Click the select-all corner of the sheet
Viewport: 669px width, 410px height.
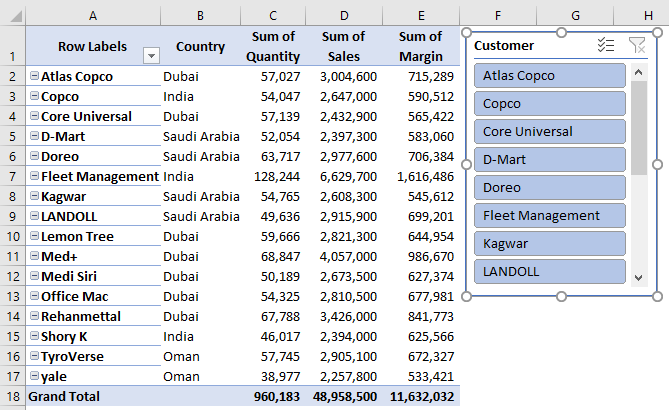pyautogui.click(x=12, y=15)
